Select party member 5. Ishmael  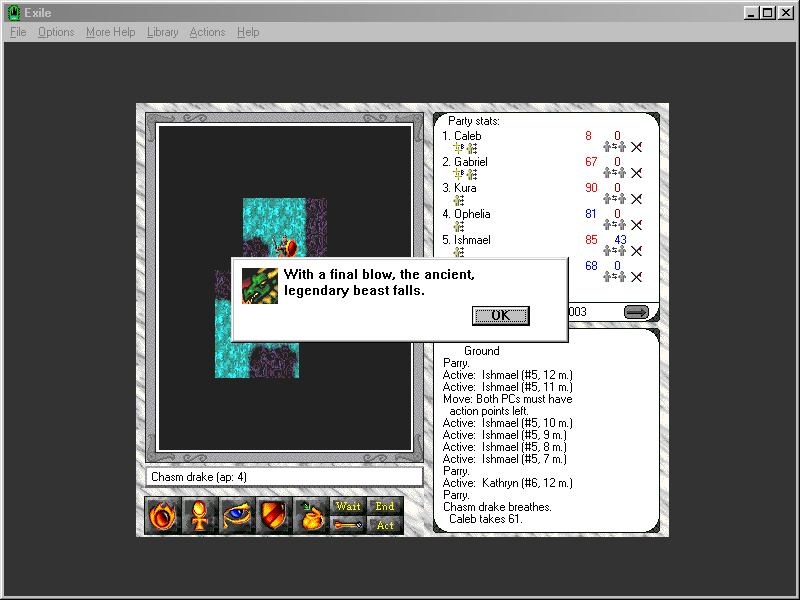point(466,240)
